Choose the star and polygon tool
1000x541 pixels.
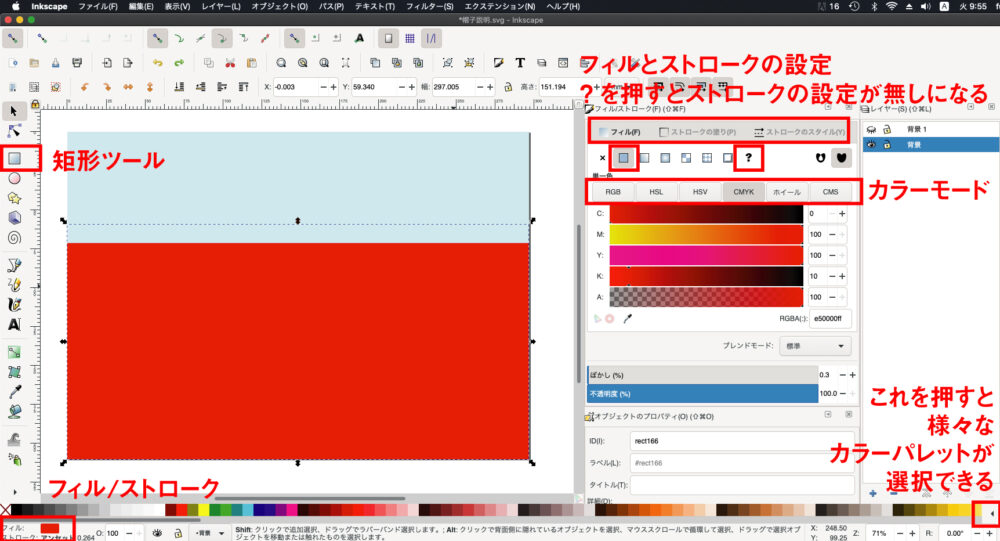pyautogui.click(x=15, y=198)
